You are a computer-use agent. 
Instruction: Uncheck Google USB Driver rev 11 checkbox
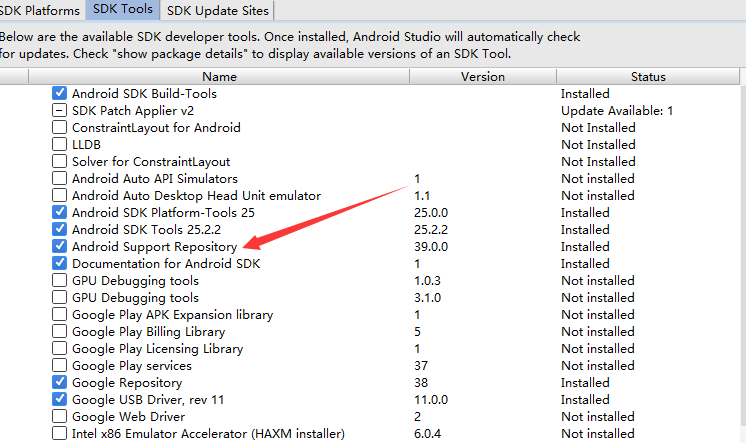pyautogui.click(x=59, y=400)
